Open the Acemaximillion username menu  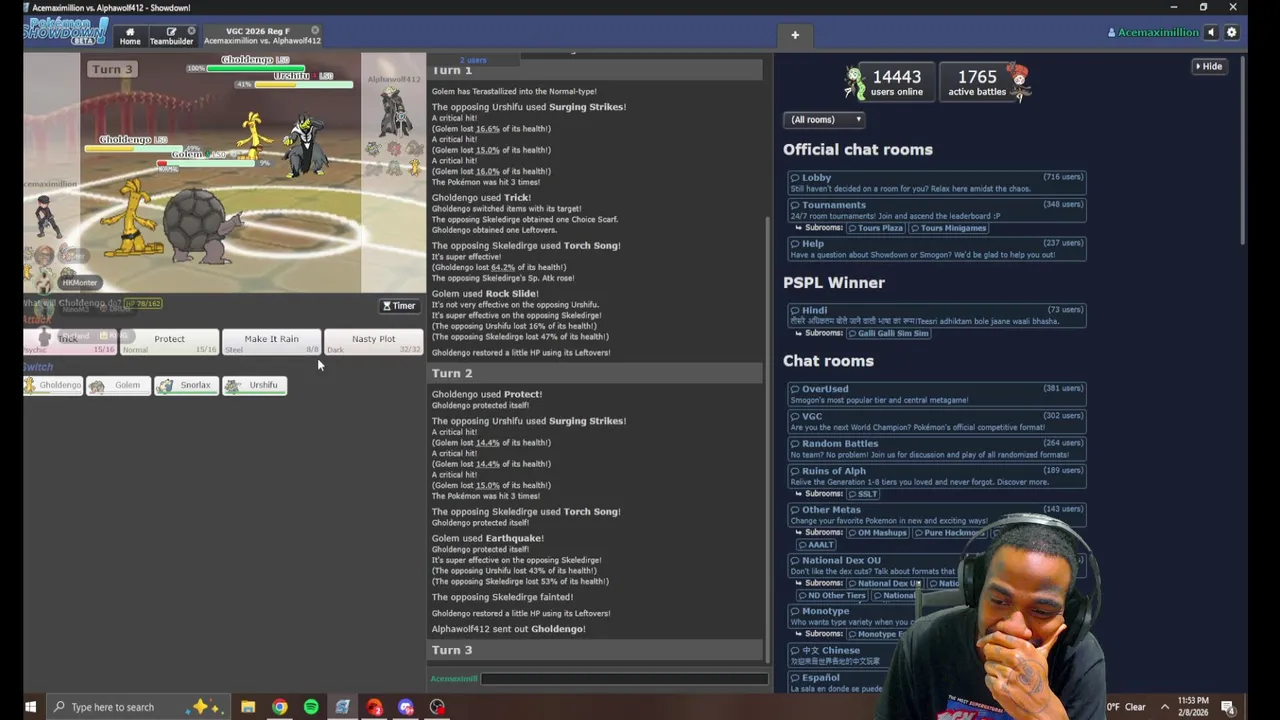[1153, 33]
